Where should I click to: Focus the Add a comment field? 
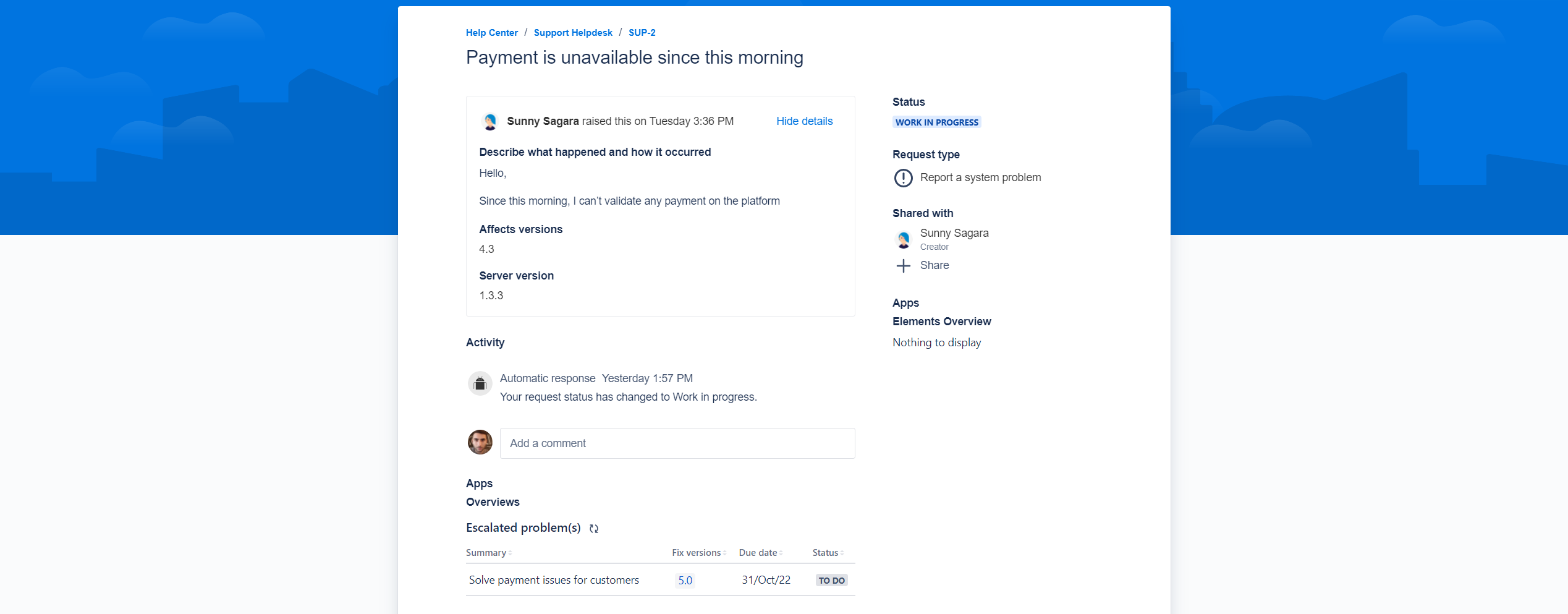point(677,443)
